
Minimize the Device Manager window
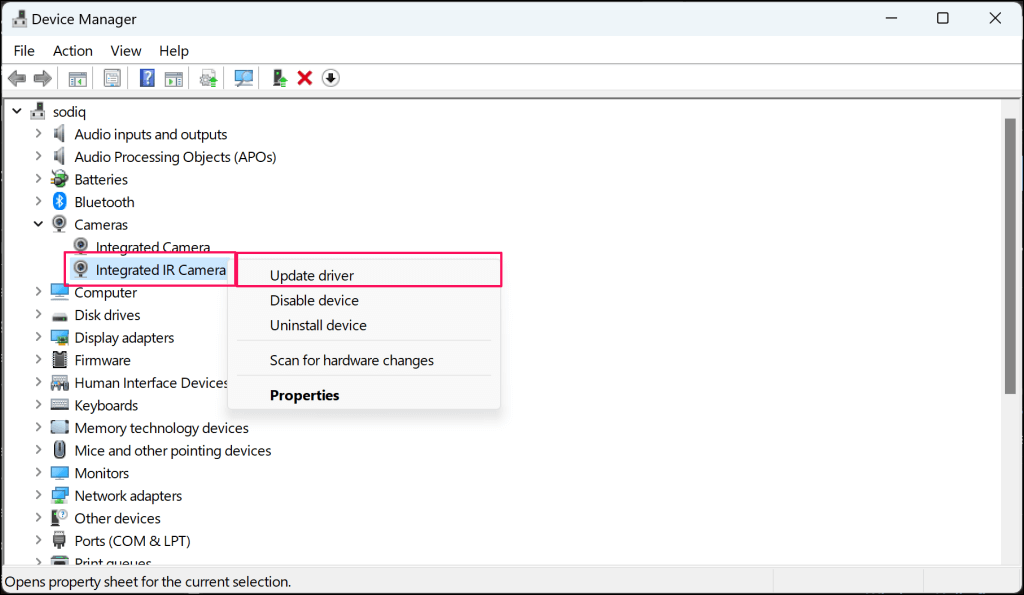[x=891, y=18]
